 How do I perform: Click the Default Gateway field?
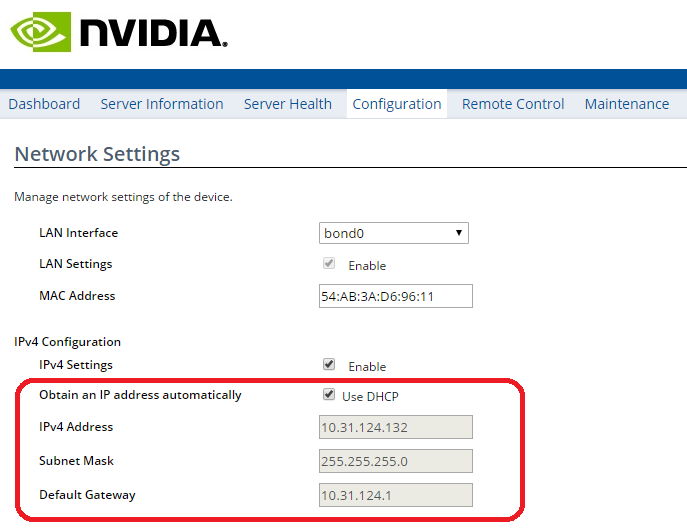coord(395,495)
